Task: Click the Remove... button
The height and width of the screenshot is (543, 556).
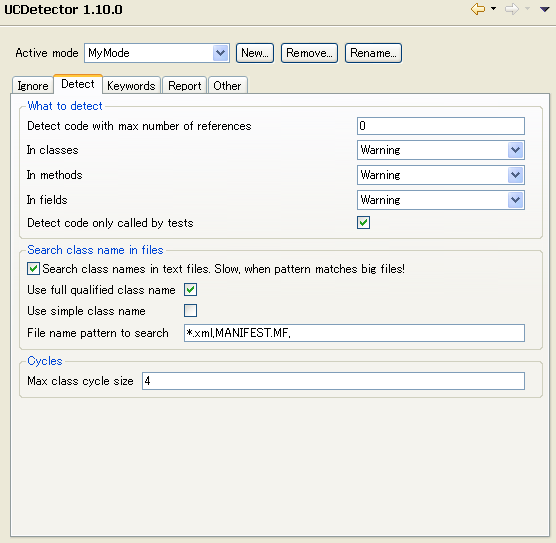Action: pos(309,53)
